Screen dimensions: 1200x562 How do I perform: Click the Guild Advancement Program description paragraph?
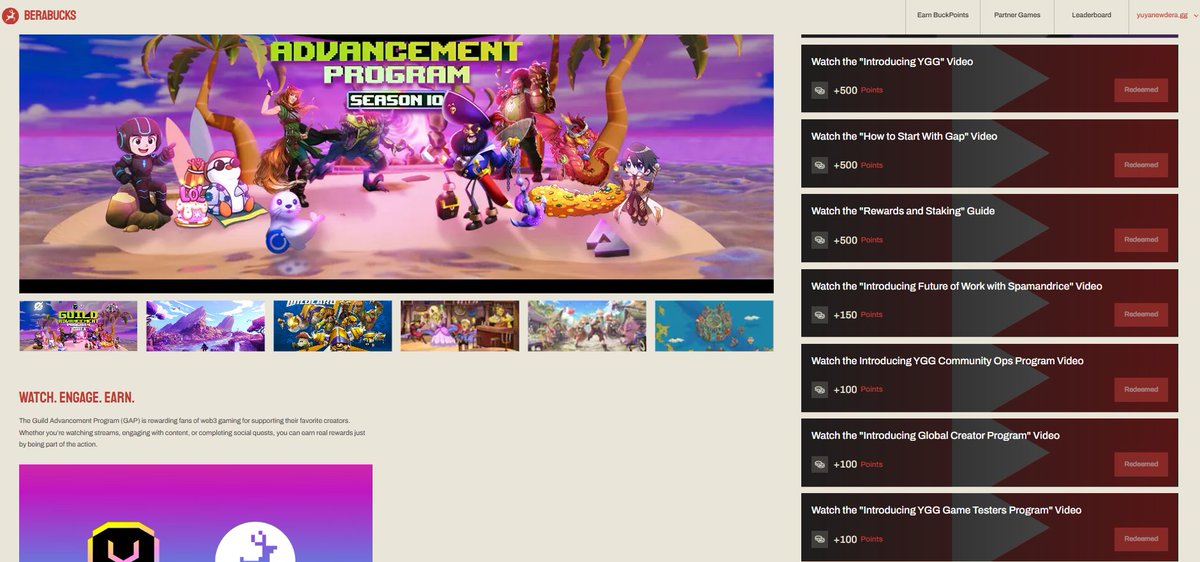click(193, 432)
